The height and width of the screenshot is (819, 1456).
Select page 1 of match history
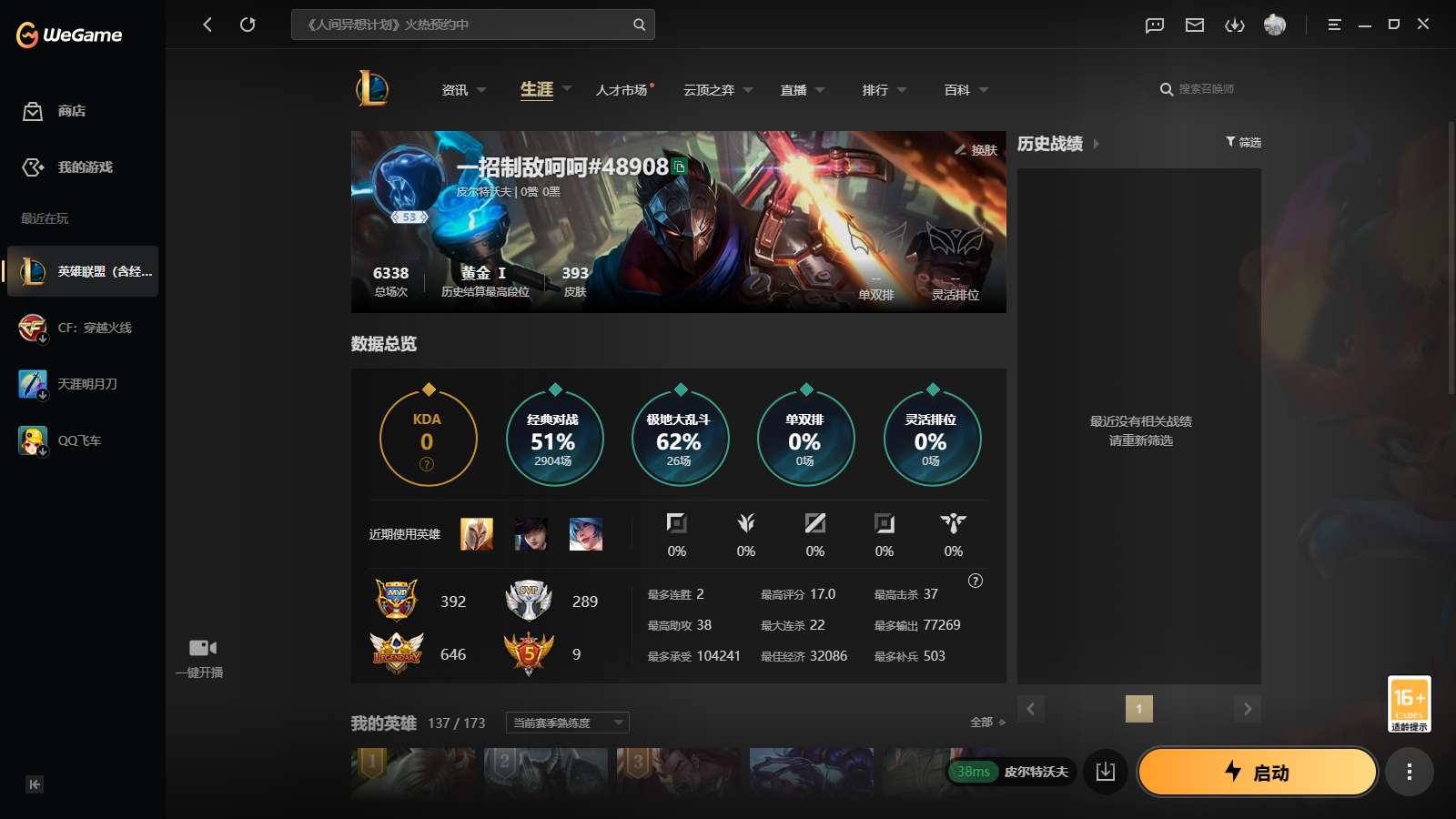click(x=1139, y=709)
